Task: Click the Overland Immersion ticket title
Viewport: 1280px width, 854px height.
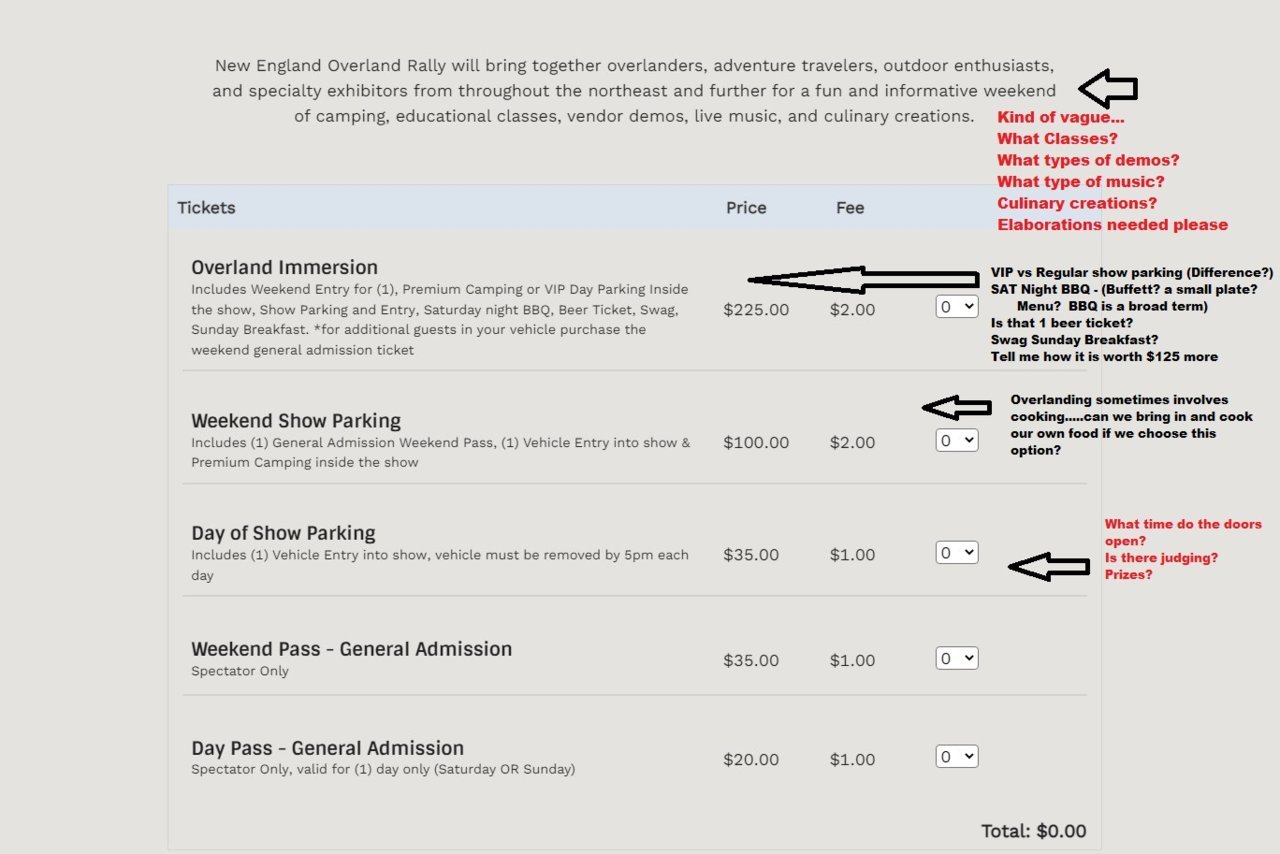Action: coord(285,267)
